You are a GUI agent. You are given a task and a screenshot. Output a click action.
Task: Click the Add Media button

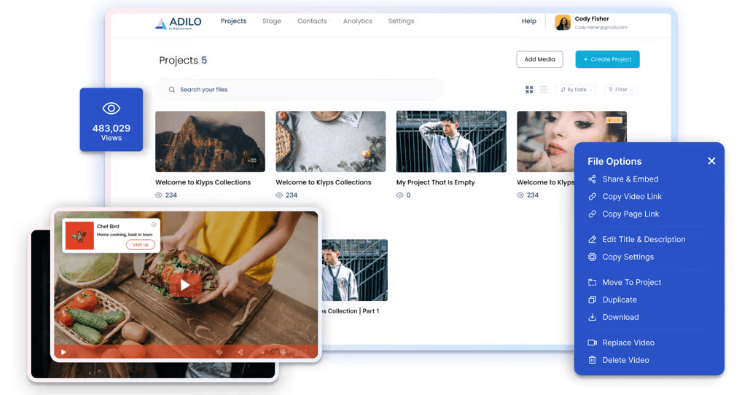click(540, 59)
